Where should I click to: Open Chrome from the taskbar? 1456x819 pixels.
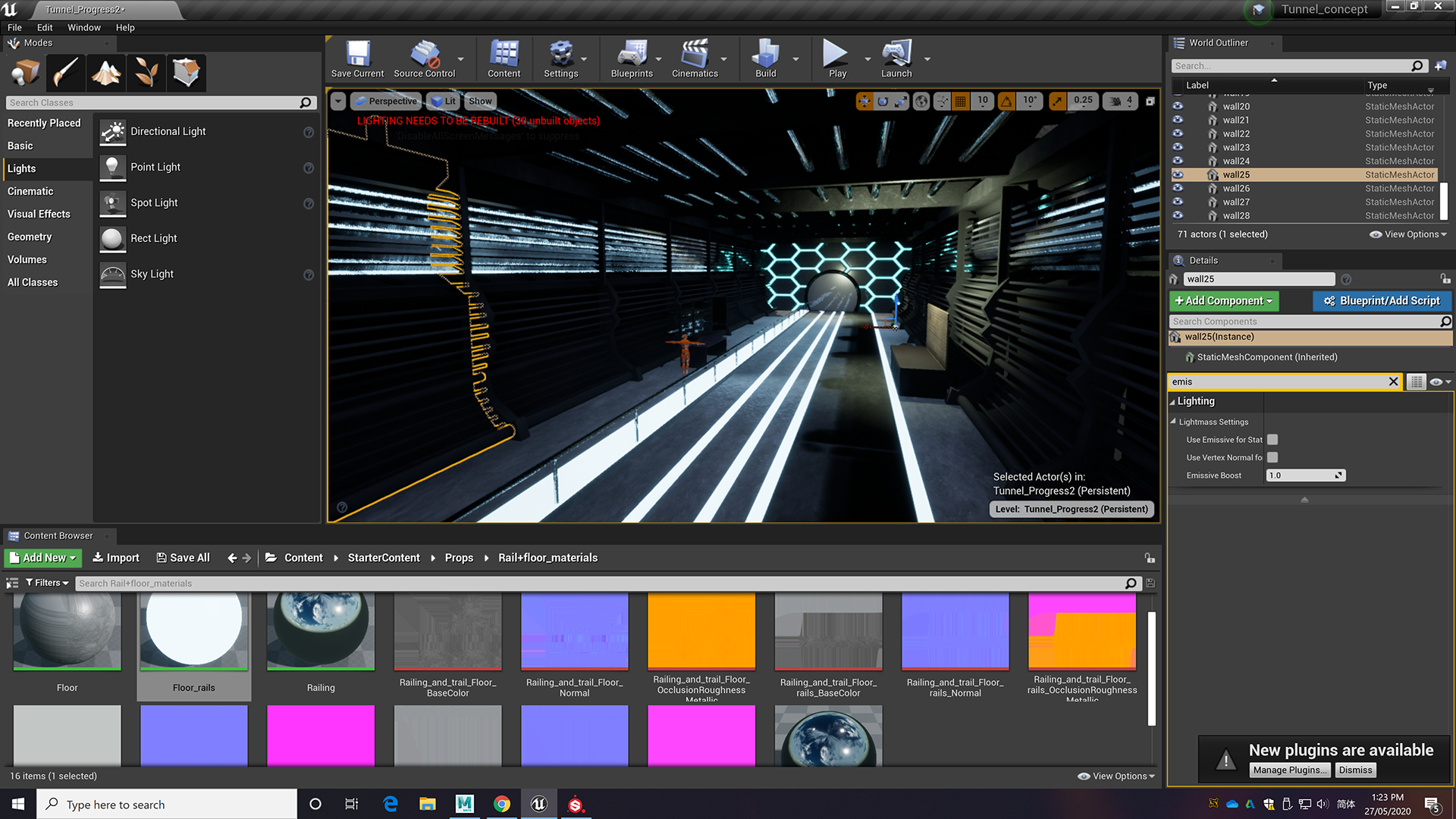502,804
